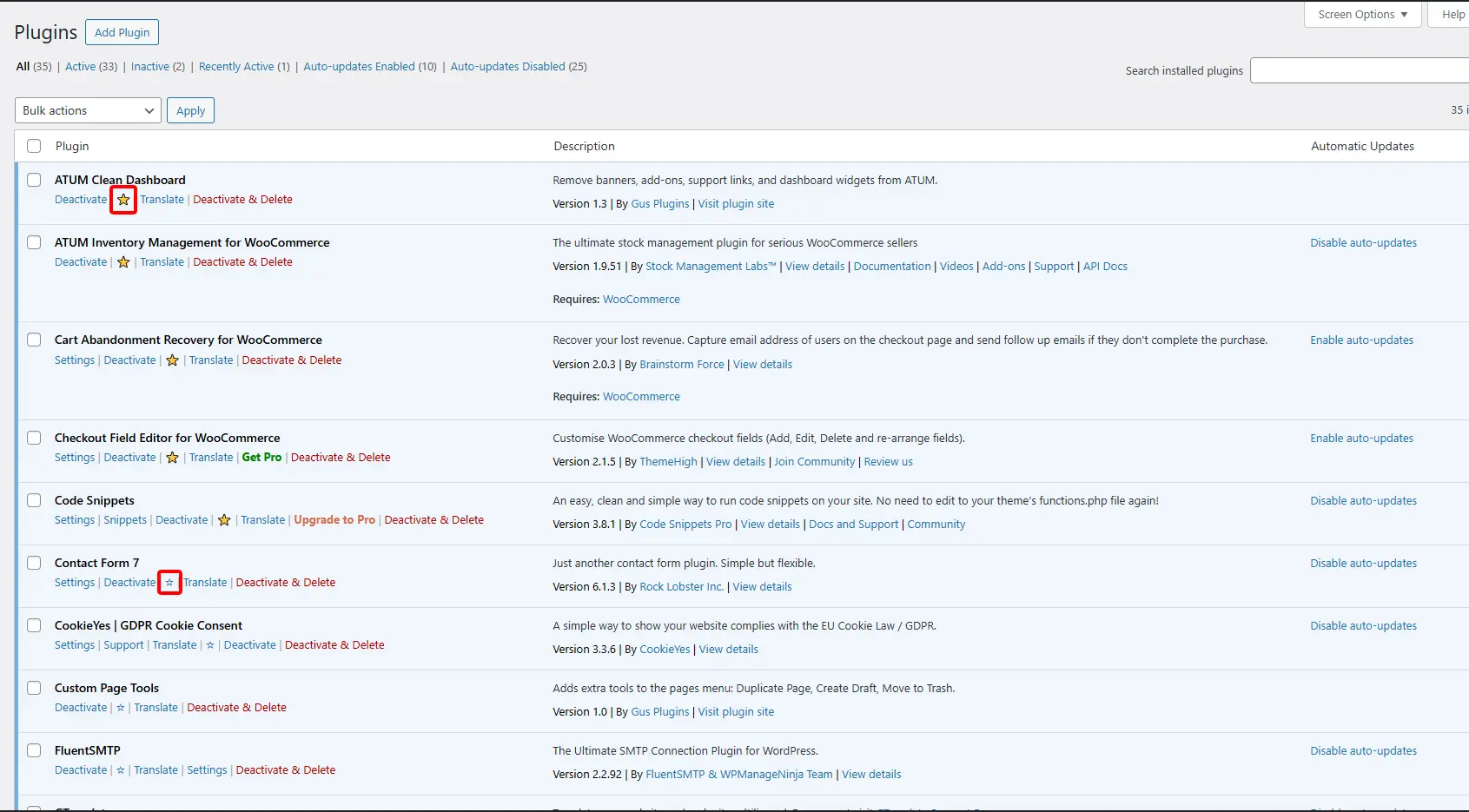This screenshot has height=812, width=1469.
Task: Click star icon for Custom Page Tools
Action: [x=121, y=708]
